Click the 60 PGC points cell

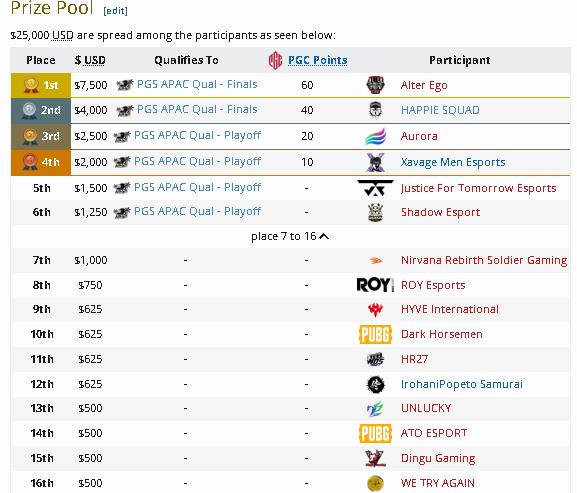point(307,85)
